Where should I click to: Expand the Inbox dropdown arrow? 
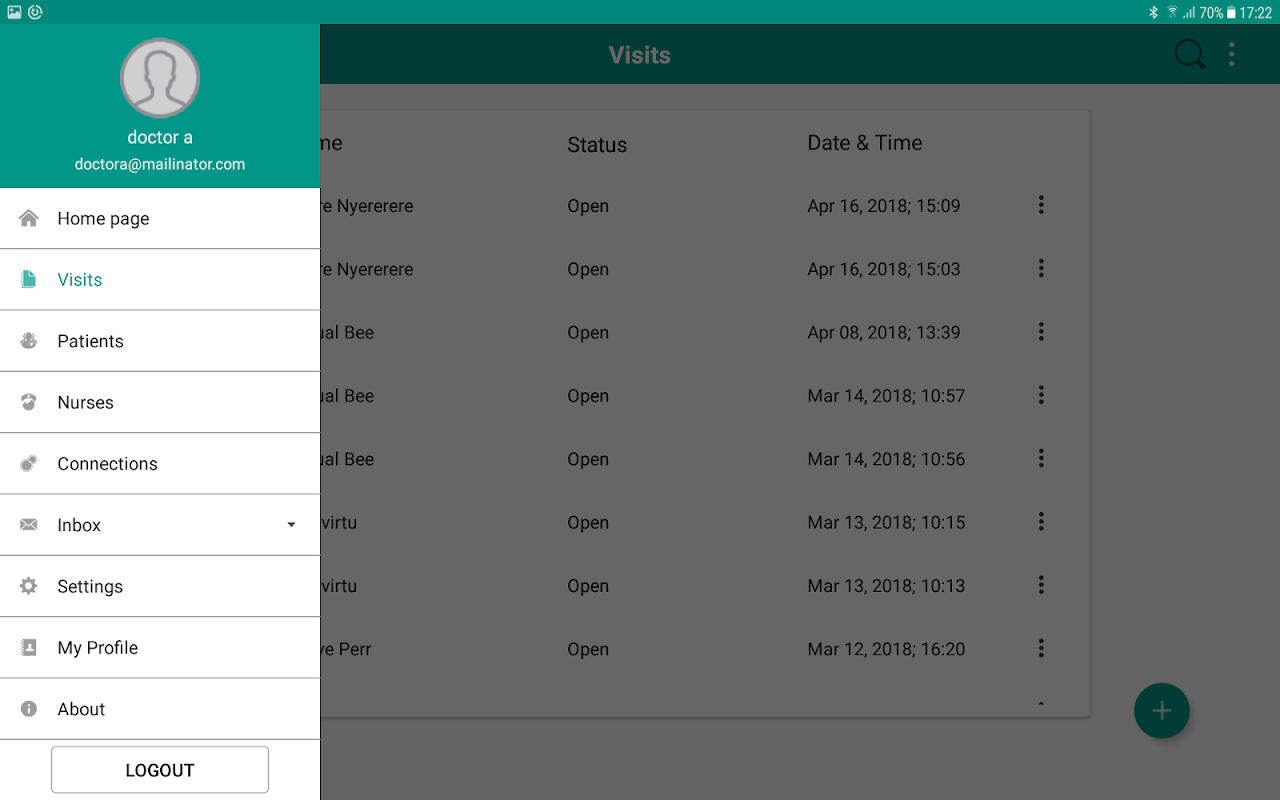291,525
